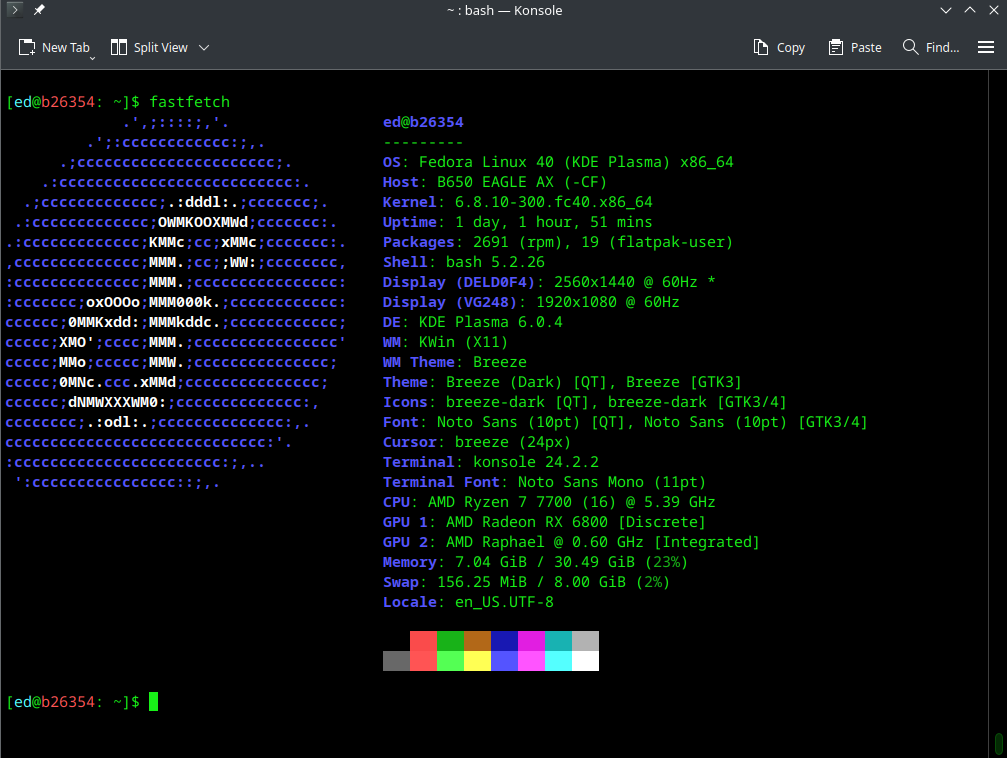Click the 'Theme: Breeze (Dark) [QT]' line
The image size is (1007, 758).
(x=563, y=382)
